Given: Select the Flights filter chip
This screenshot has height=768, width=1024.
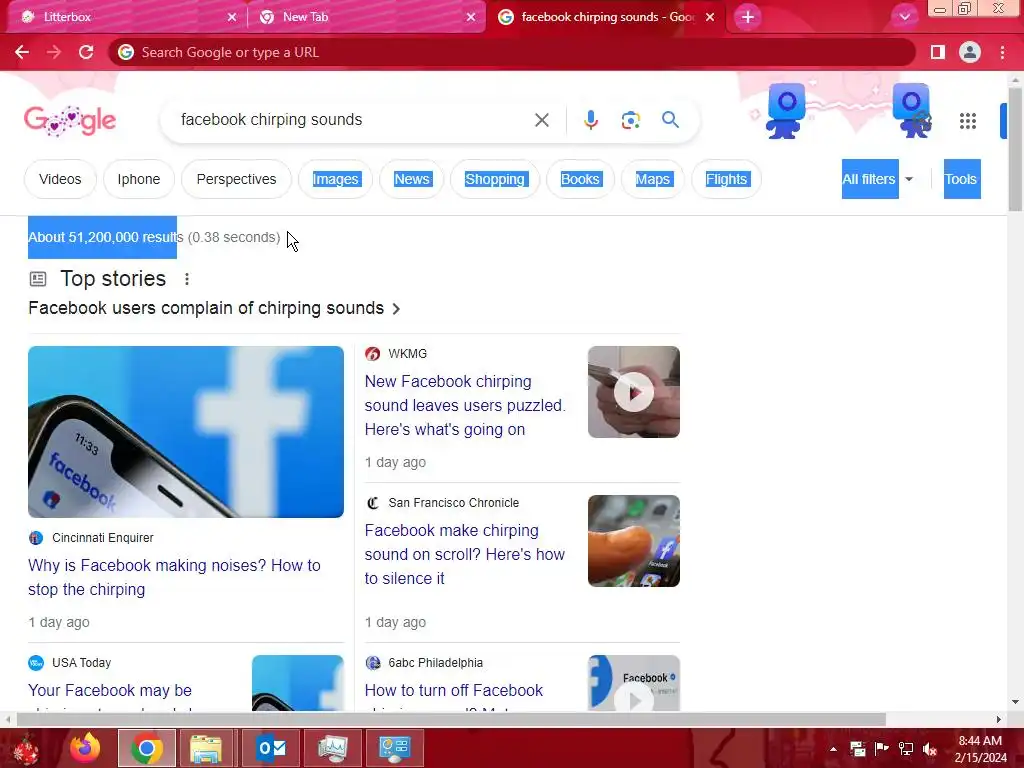Looking at the screenshot, I should (x=726, y=179).
